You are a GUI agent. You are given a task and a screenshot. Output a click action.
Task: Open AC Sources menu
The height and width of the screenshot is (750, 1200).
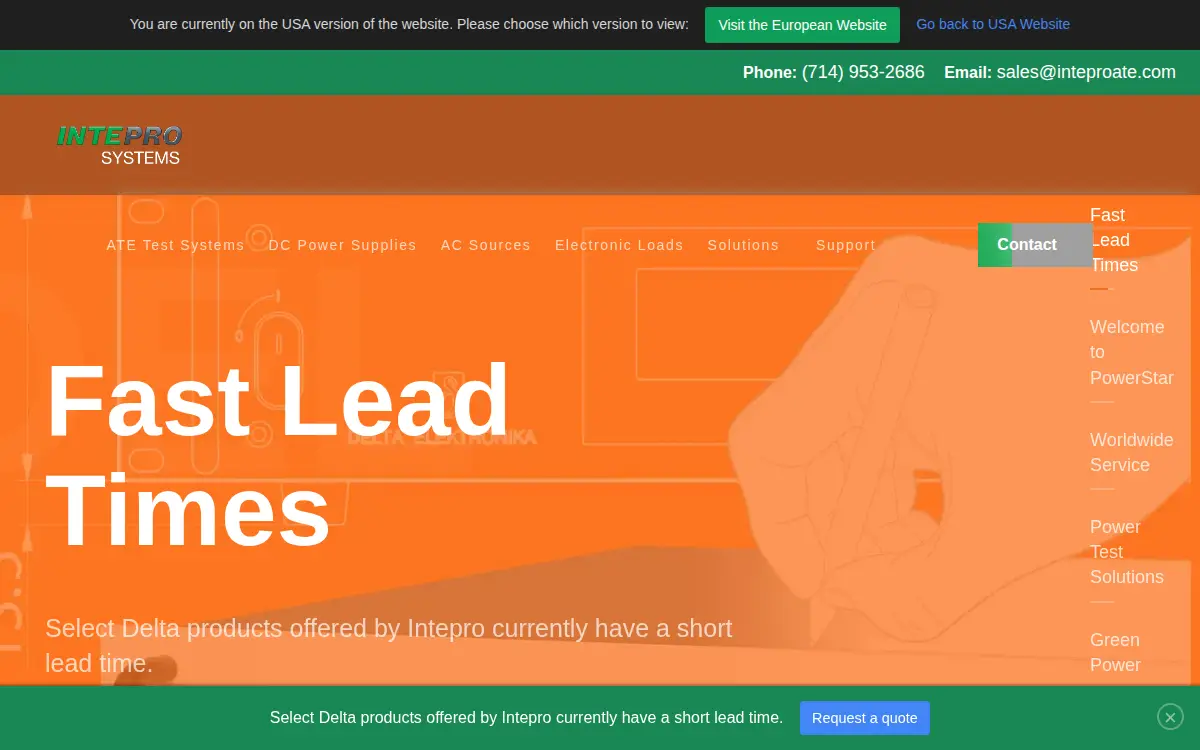click(486, 245)
